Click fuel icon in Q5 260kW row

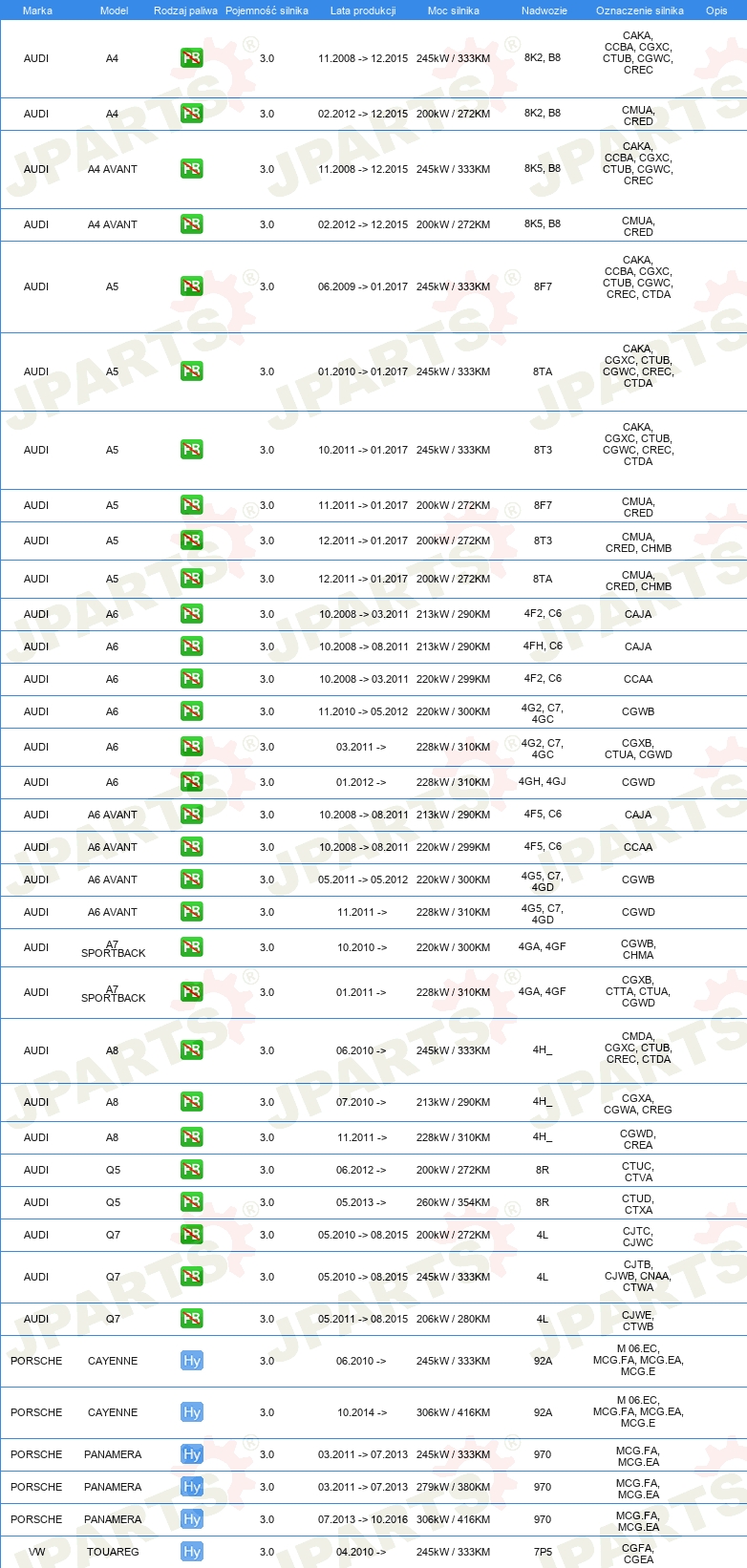tap(192, 1202)
